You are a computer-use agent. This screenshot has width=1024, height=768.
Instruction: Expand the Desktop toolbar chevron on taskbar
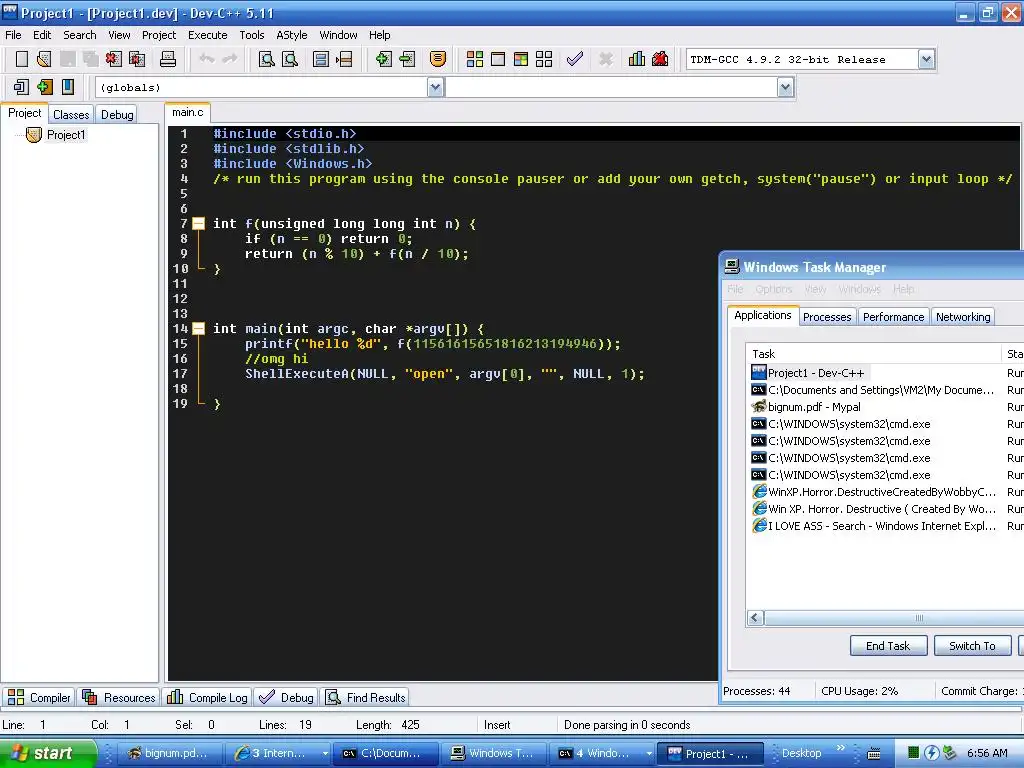coord(840,748)
